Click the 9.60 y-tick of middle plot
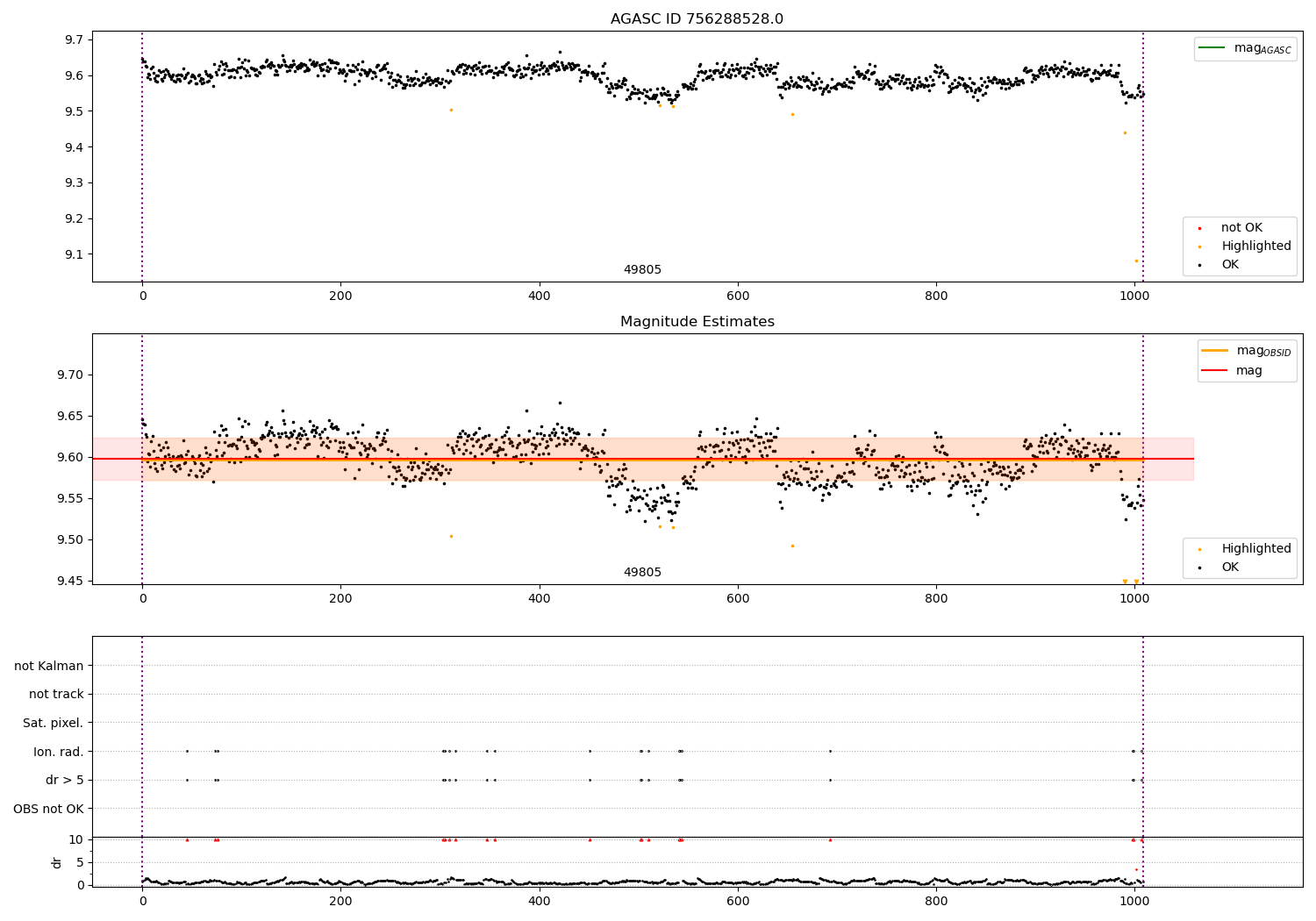The width and height of the screenshot is (1316, 921). click(x=69, y=457)
